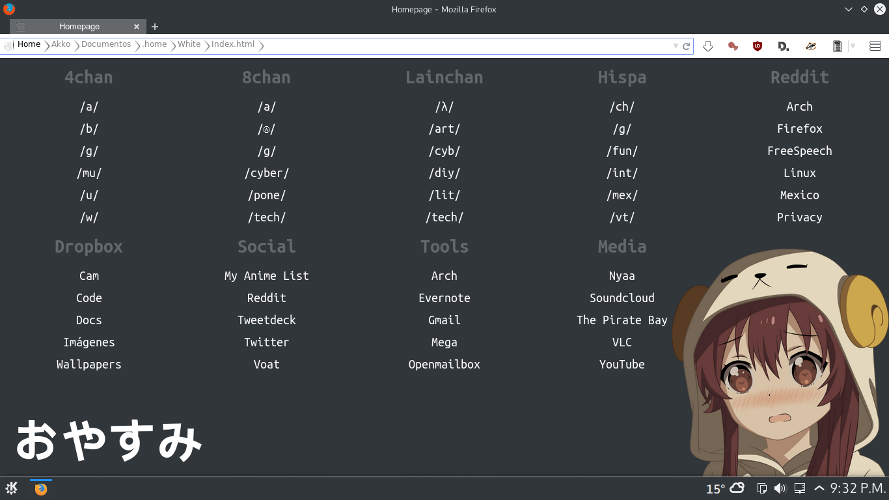Image resolution: width=889 pixels, height=500 pixels.
Task: Open My Anime List link
Action: pyautogui.click(x=266, y=276)
